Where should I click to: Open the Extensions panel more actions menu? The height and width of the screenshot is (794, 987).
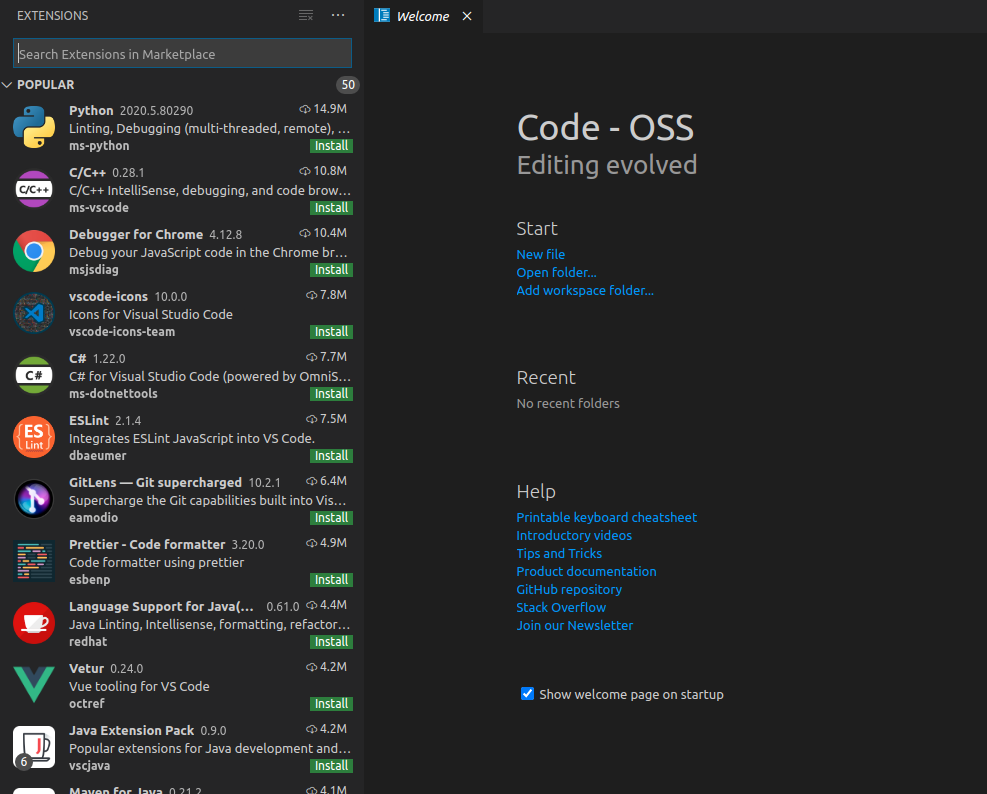(x=338, y=15)
